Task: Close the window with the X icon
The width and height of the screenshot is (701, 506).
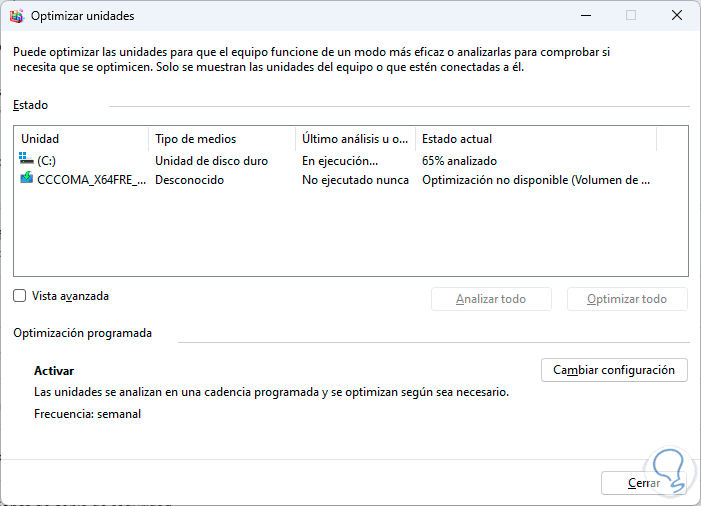Action: point(677,16)
